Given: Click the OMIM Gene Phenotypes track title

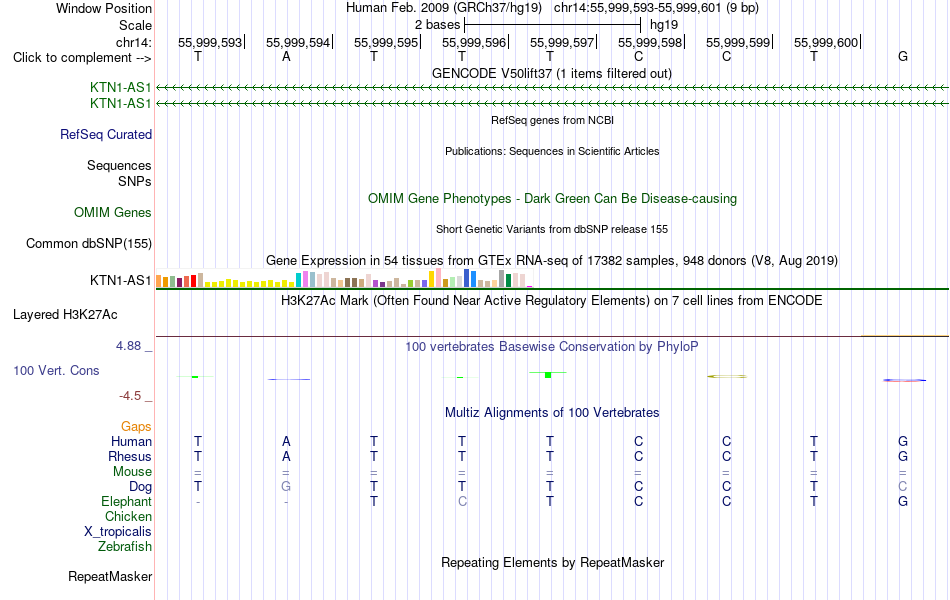Looking at the screenshot, I should tap(552, 199).
